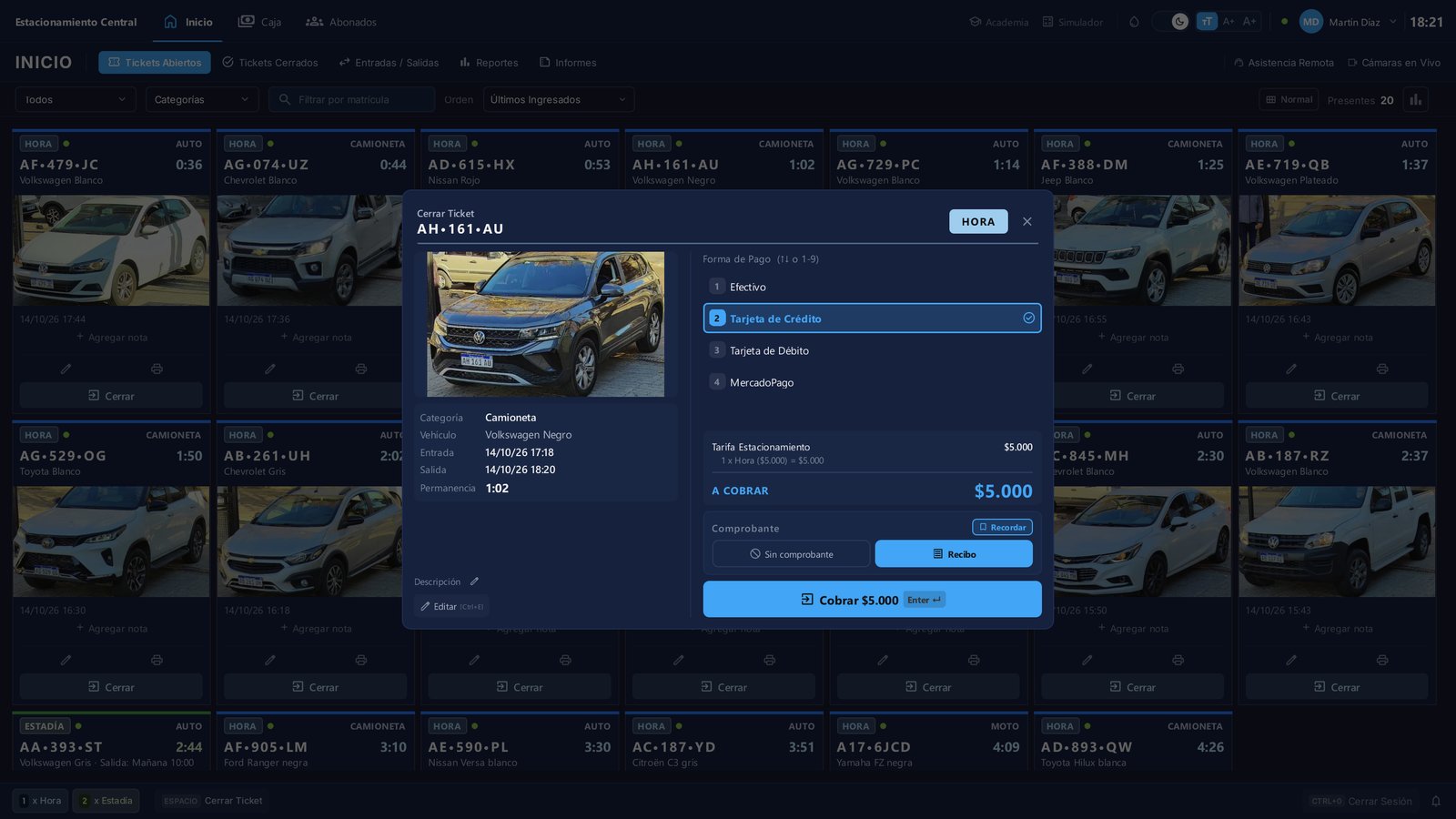Click print icon on AE•719•QB card

[x=1382, y=369]
